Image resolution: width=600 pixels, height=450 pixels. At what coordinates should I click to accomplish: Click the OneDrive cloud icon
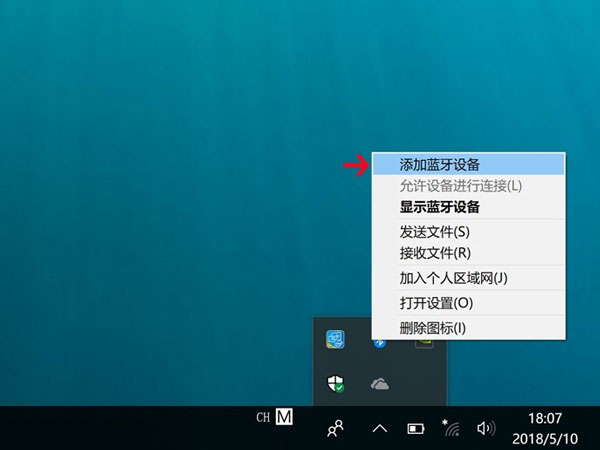(x=379, y=384)
